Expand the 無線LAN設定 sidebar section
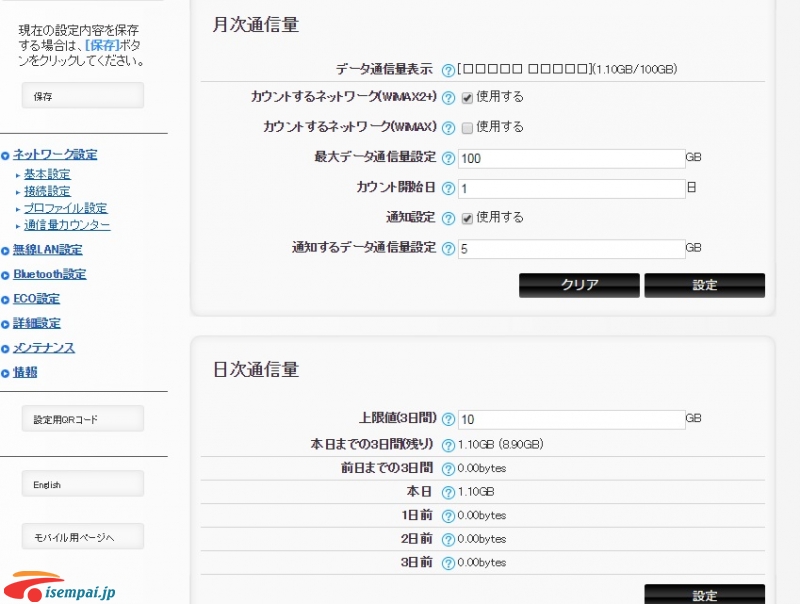The height and width of the screenshot is (604, 800). click(47, 250)
